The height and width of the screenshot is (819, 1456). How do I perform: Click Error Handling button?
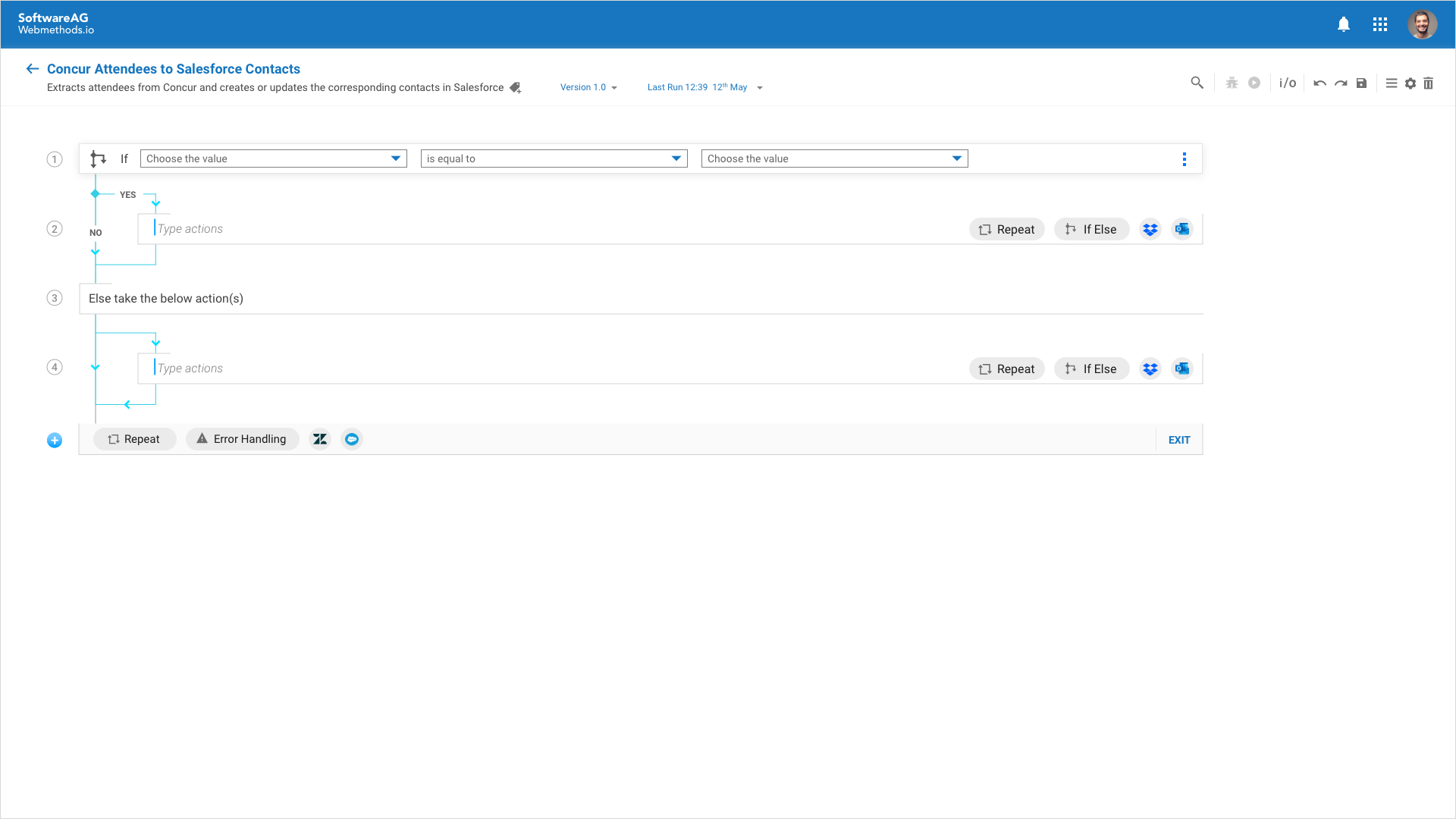tap(242, 439)
